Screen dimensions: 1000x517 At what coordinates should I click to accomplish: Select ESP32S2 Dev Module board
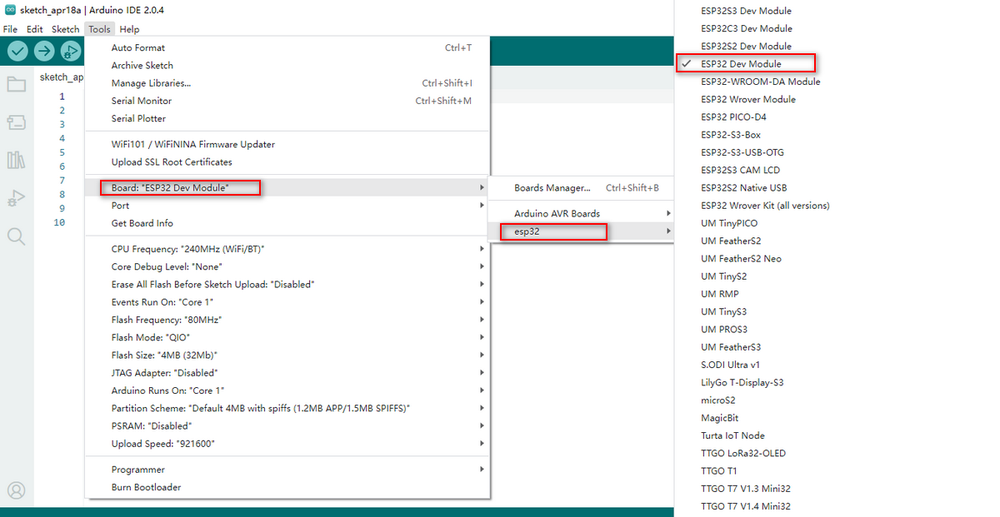coord(746,46)
